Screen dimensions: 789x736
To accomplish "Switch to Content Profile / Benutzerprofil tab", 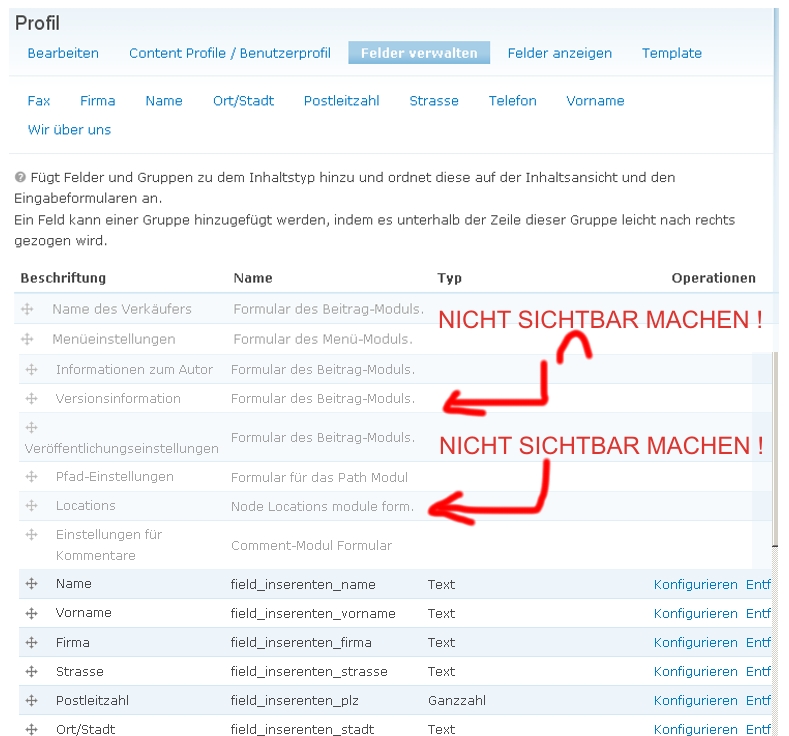I will (x=229, y=53).
